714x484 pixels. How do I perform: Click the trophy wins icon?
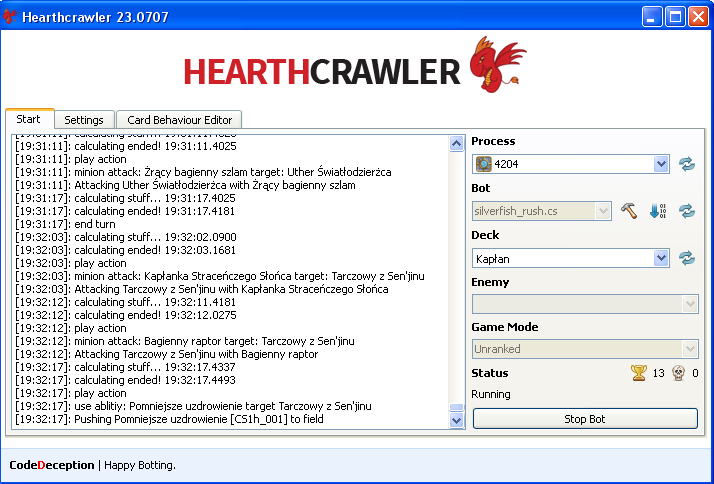tap(638, 373)
